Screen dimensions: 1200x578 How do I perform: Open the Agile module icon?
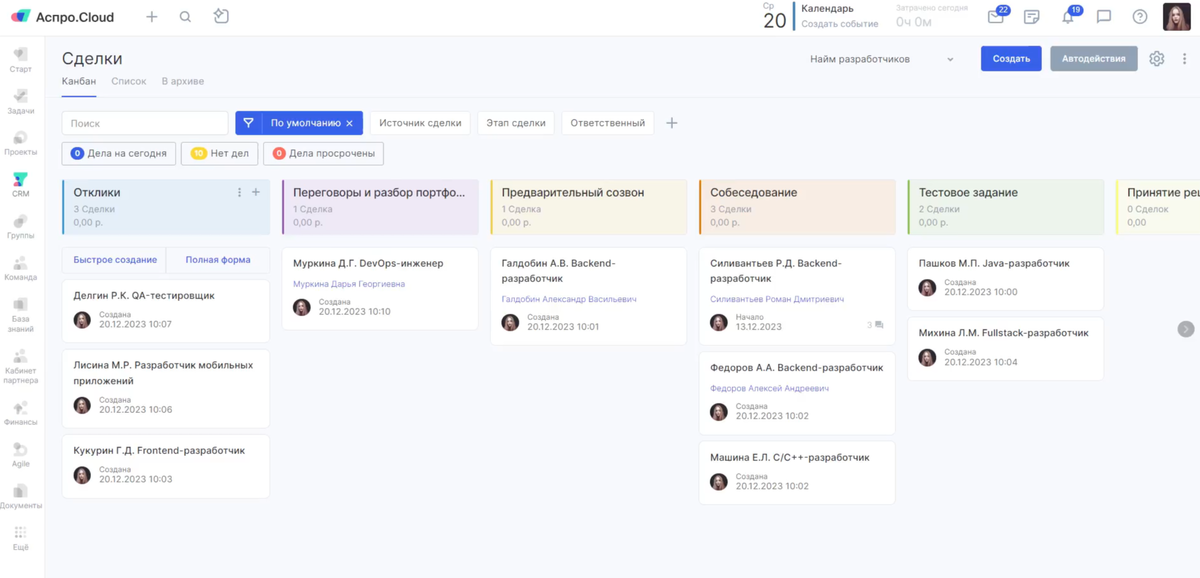(21, 455)
